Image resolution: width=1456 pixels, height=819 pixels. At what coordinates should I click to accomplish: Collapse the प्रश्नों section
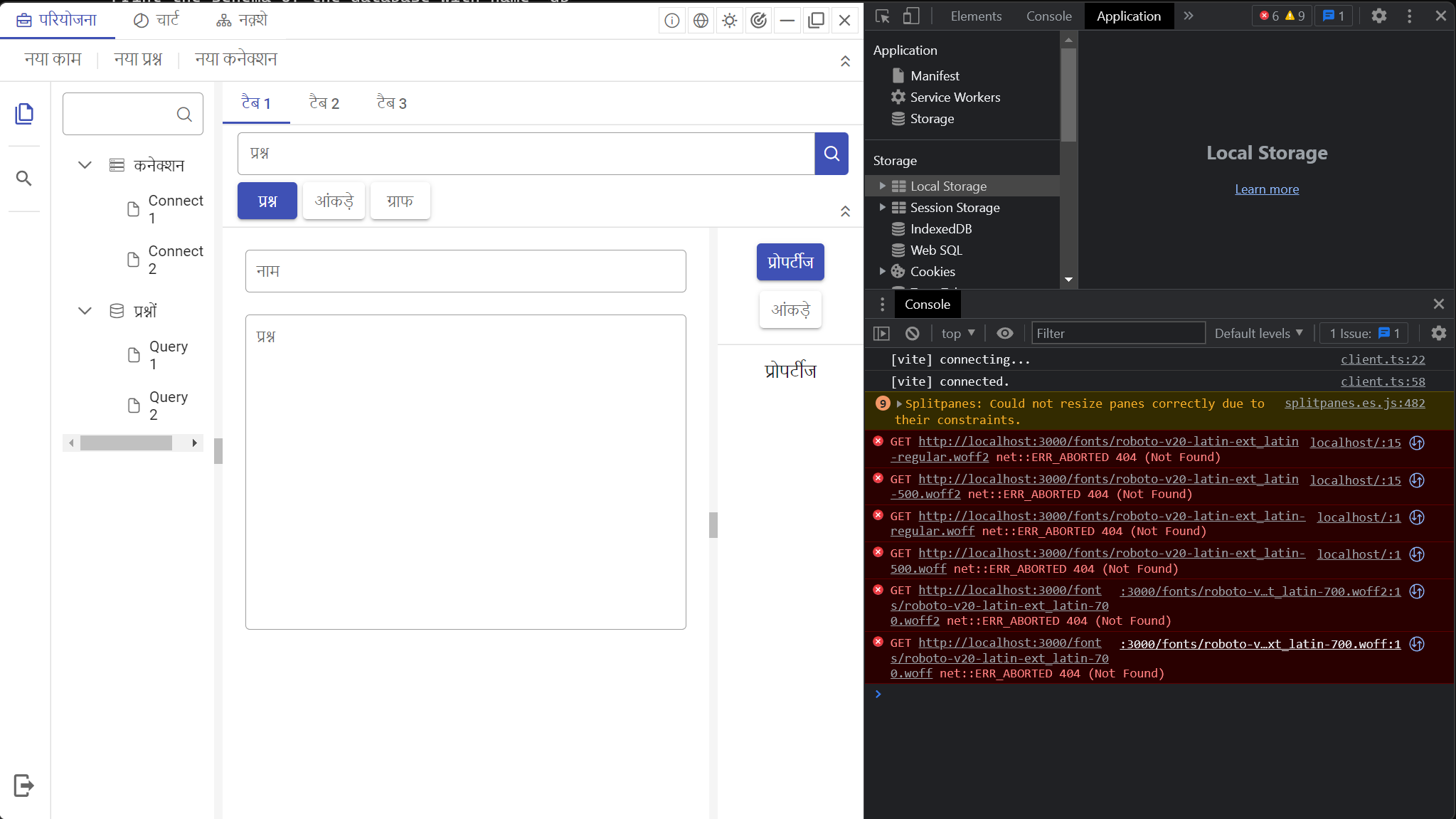point(85,311)
